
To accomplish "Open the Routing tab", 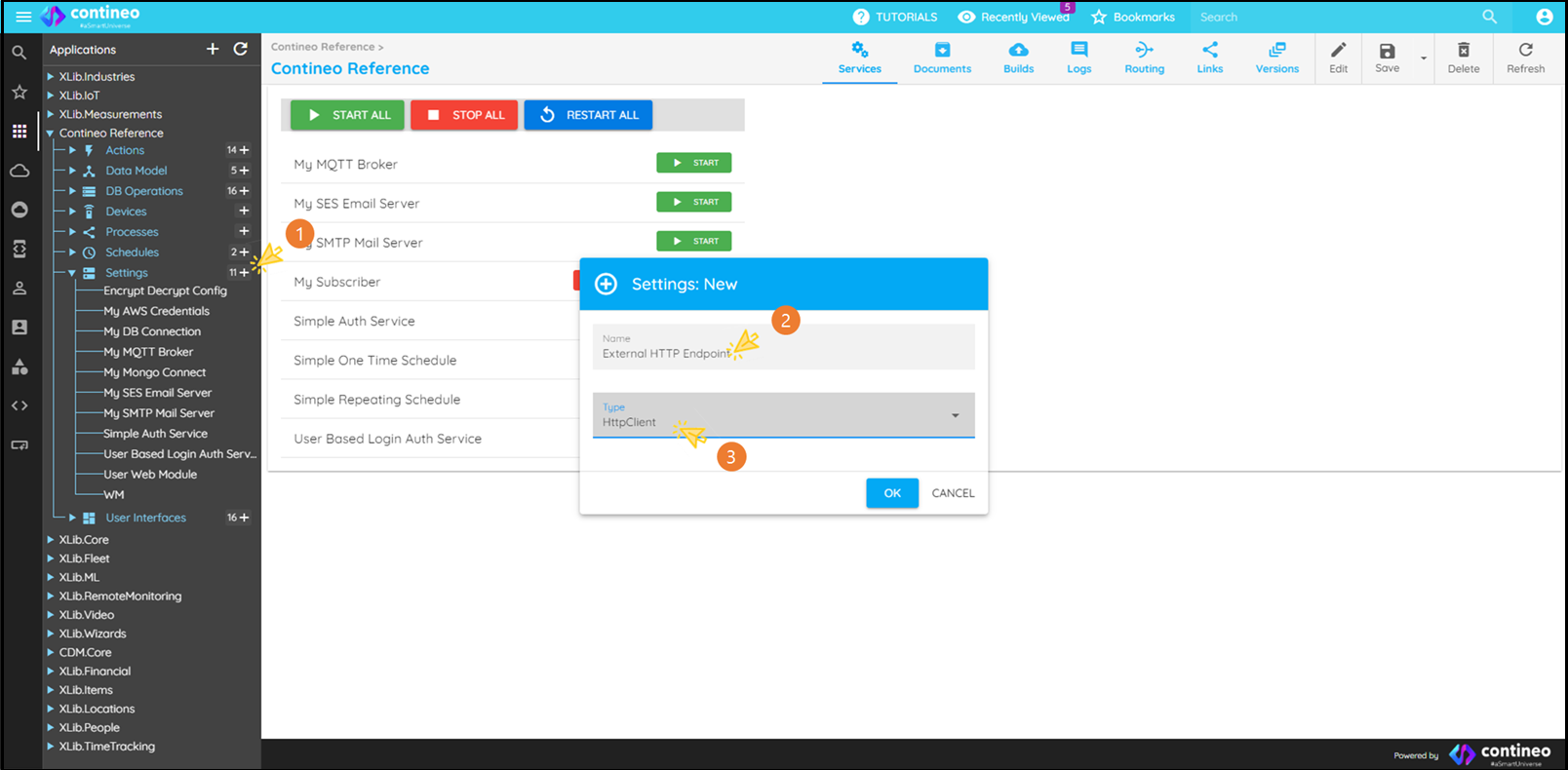I will [x=1145, y=58].
